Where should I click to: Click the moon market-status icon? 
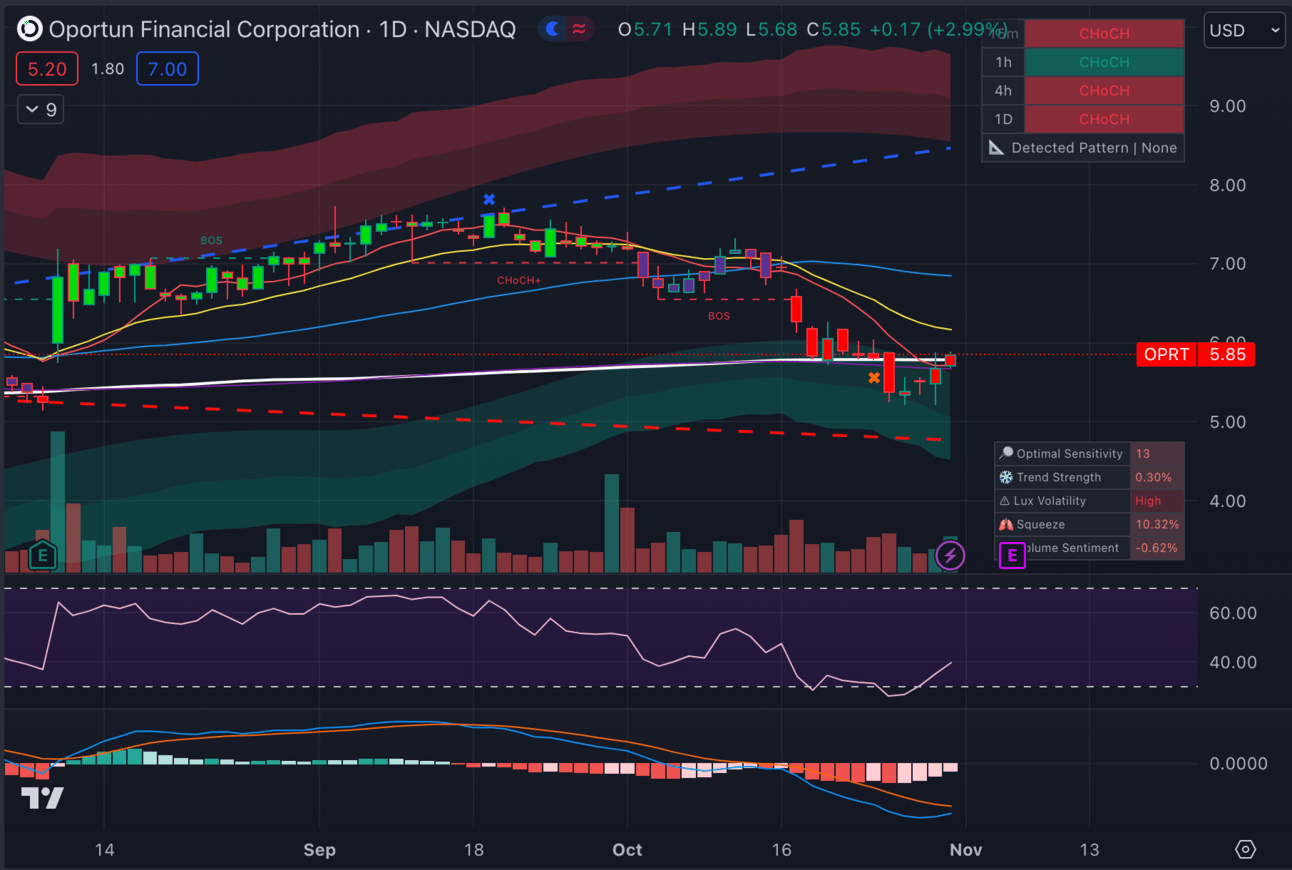(x=551, y=30)
